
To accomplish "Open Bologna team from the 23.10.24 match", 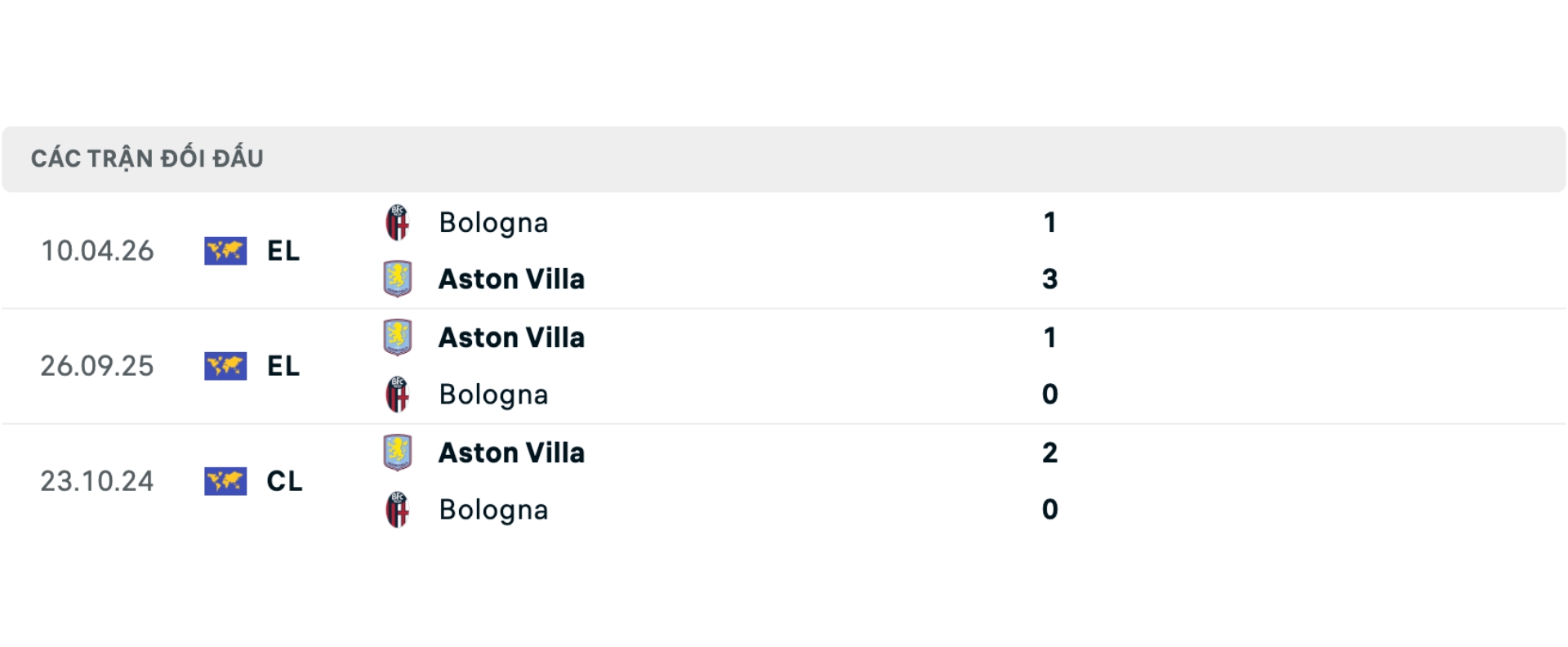I will 493,510.
